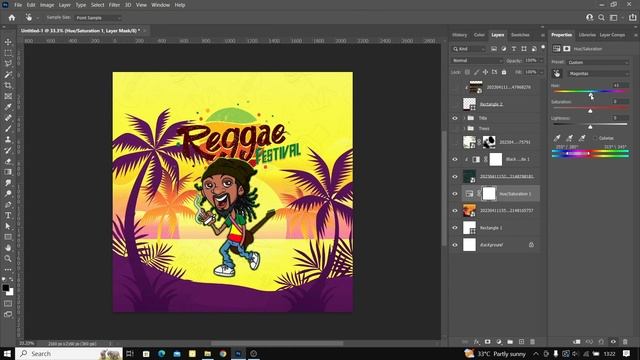
Task: Hide the Background layer
Action: (455, 245)
